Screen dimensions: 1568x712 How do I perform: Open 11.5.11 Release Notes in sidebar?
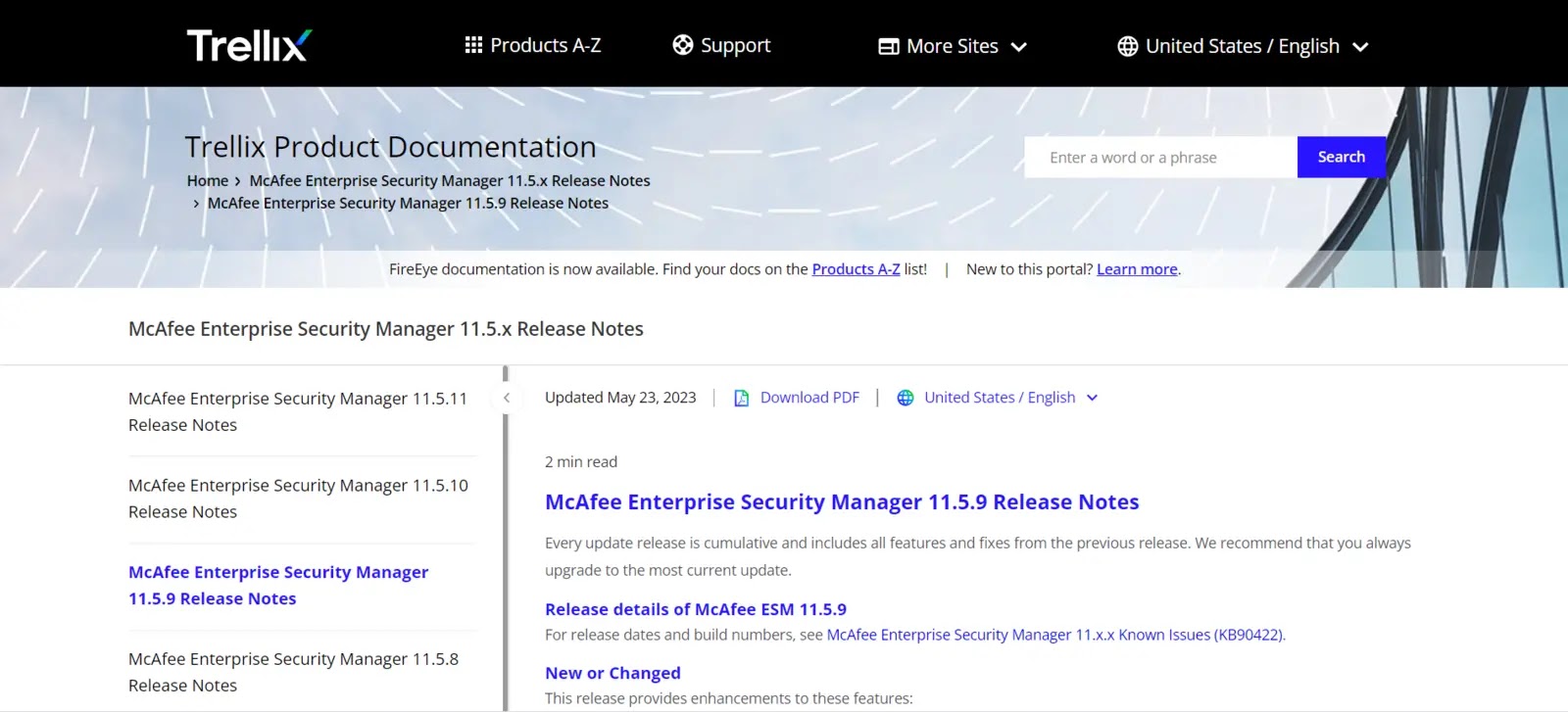coord(298,411)
